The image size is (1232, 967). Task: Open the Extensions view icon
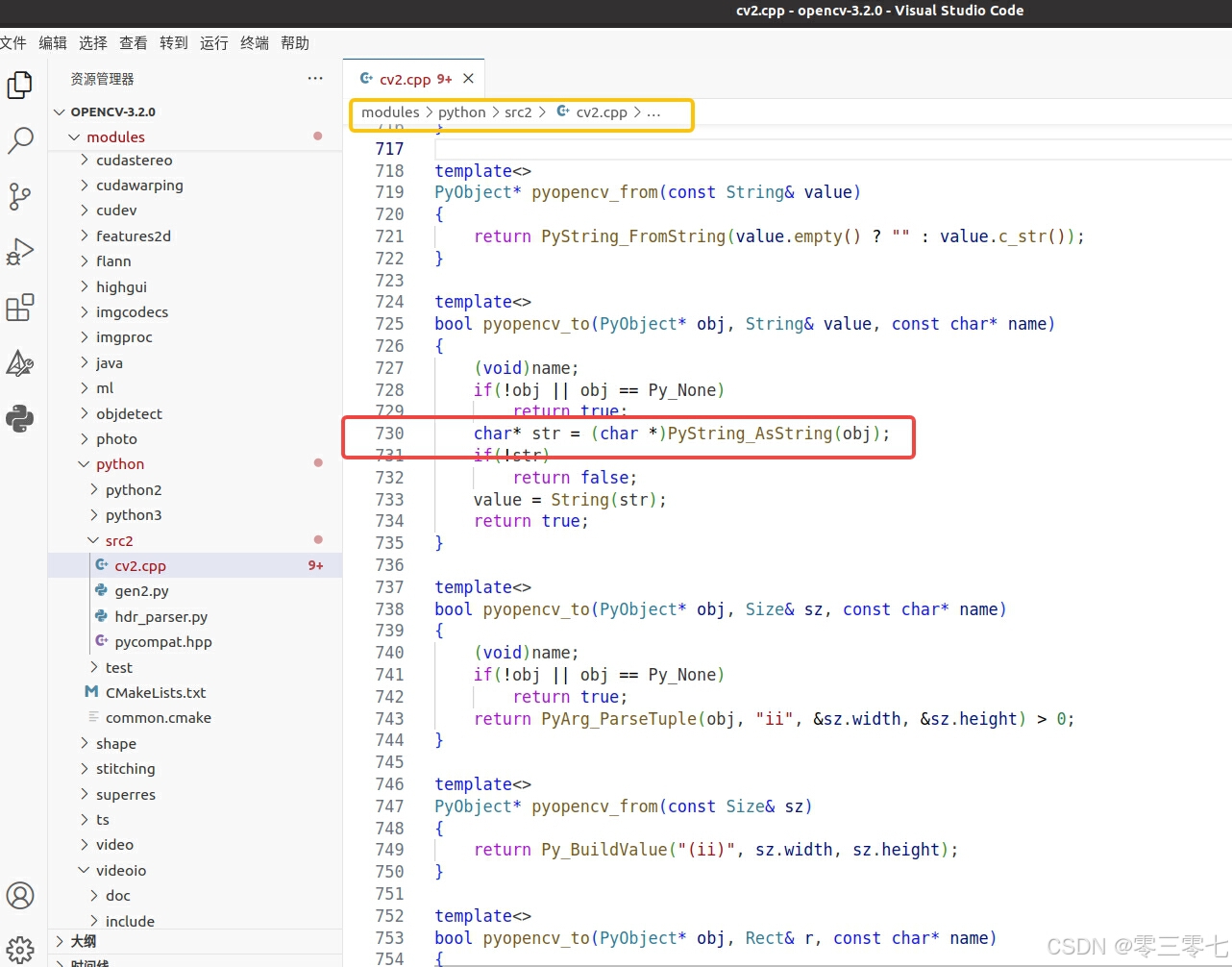point(20,308)
